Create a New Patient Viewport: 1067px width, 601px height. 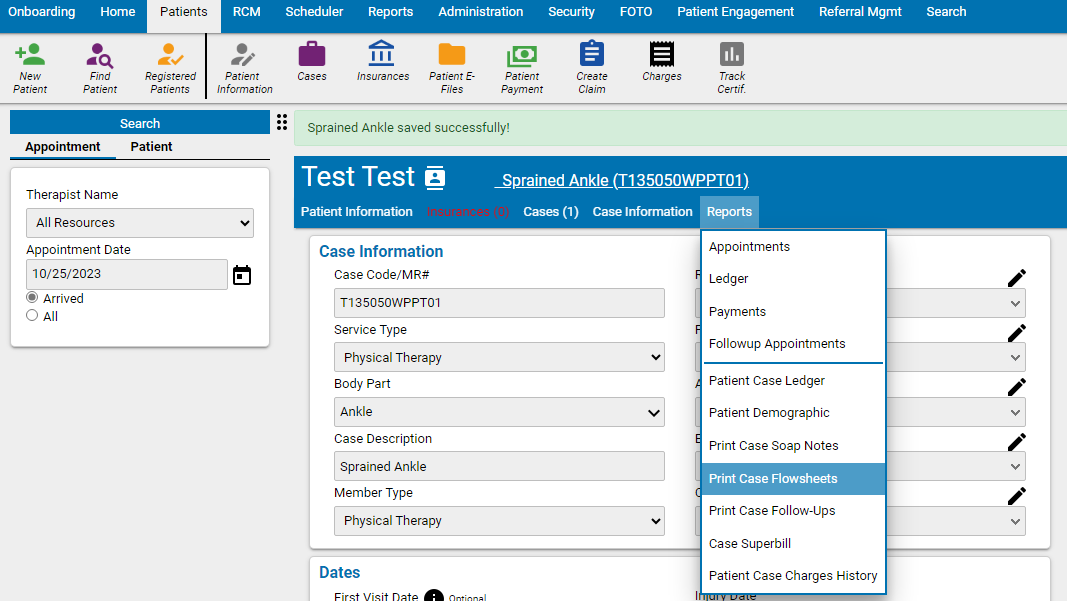click(x=29, y=67)
